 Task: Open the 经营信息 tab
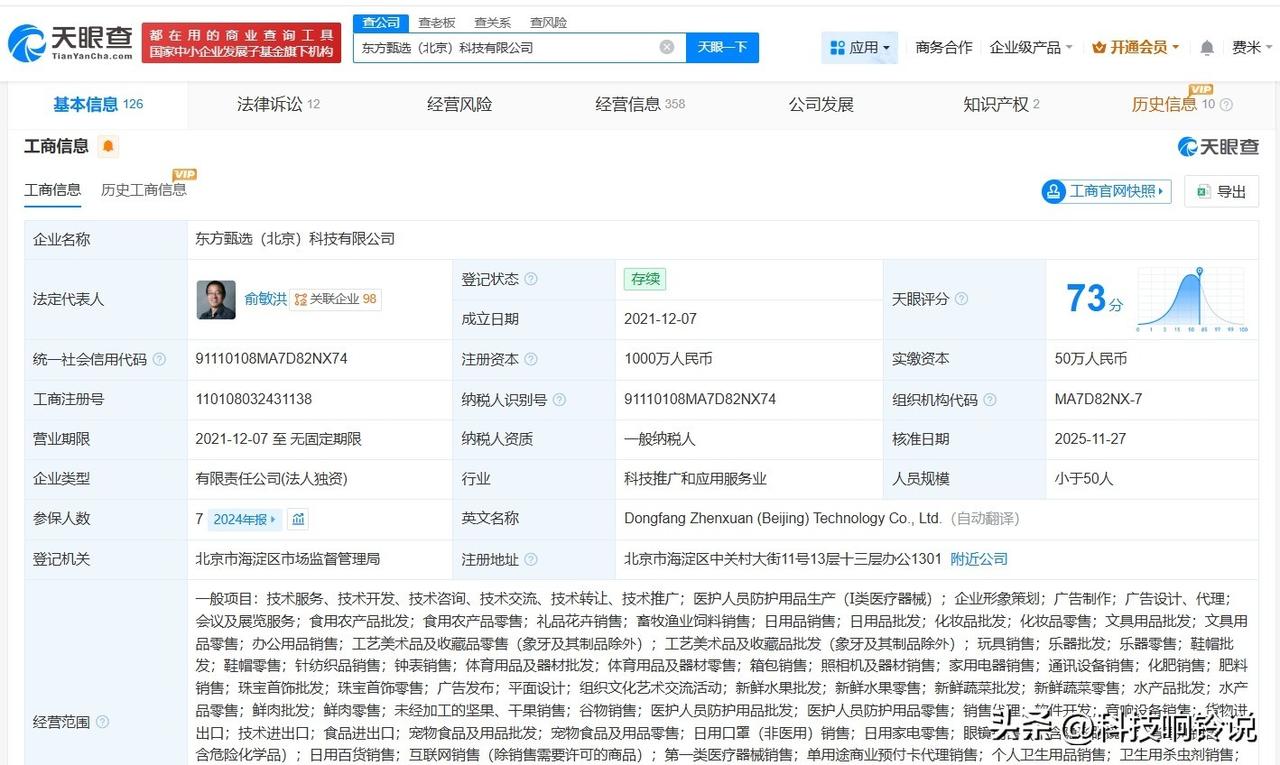click(640, 104)
